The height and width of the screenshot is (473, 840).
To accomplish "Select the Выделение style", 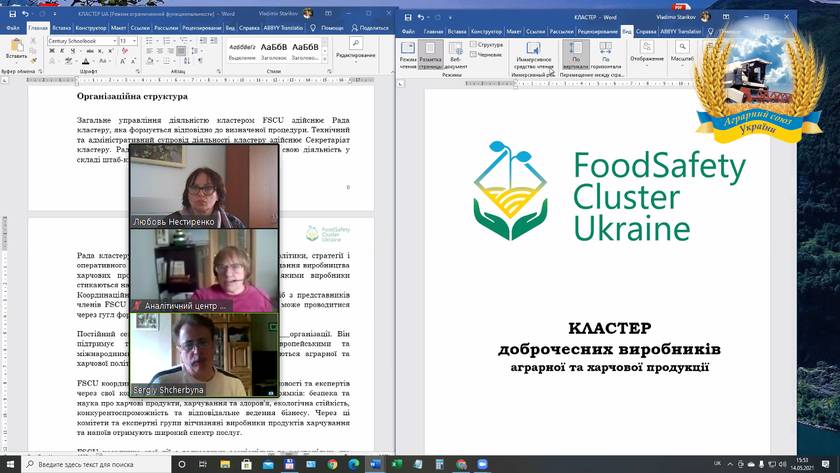I will tap(242, 51).
